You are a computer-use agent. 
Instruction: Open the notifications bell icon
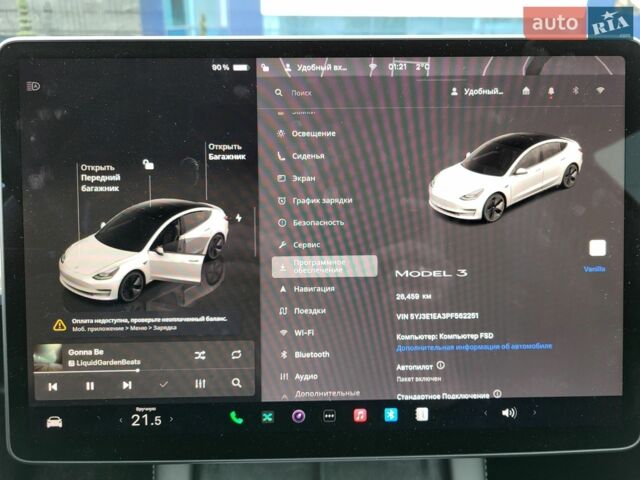(551, 91)
